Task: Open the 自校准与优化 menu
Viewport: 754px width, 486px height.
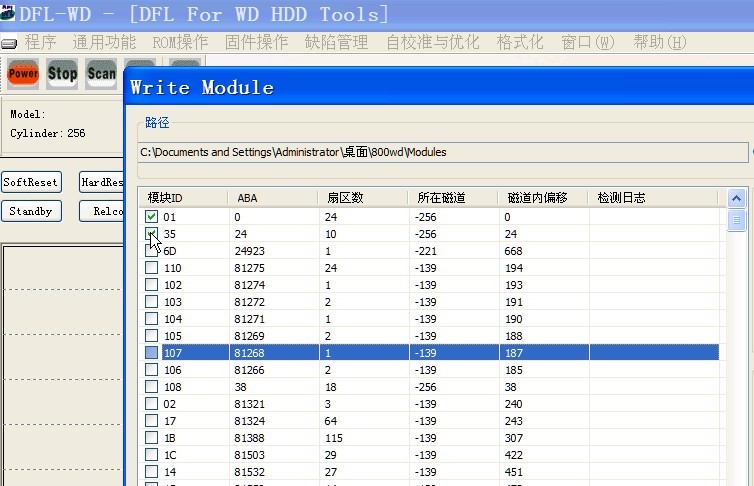Action: pyautogui.click(x=433, y=42)
